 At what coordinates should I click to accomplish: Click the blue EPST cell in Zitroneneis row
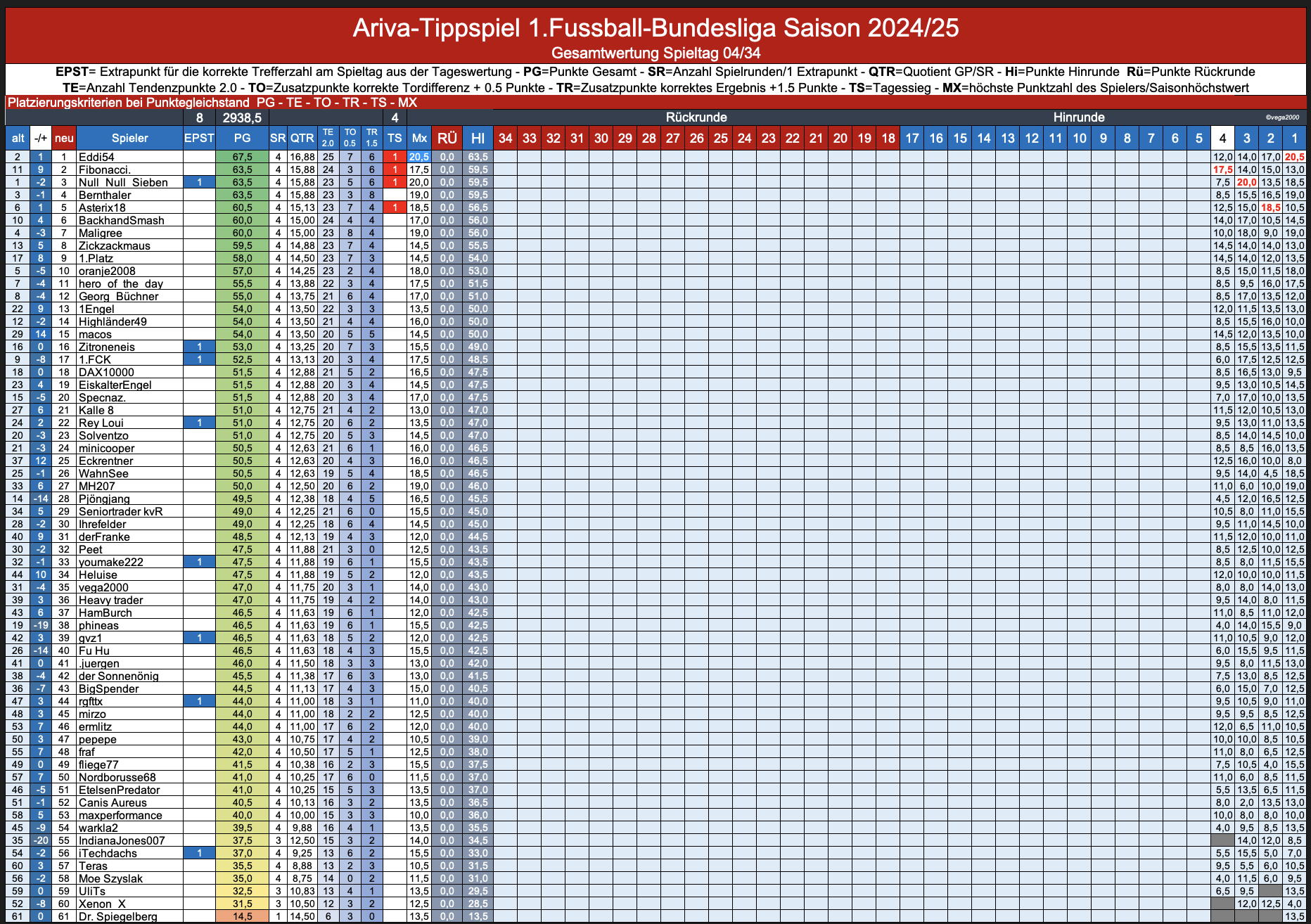click(x=199, y=347)
